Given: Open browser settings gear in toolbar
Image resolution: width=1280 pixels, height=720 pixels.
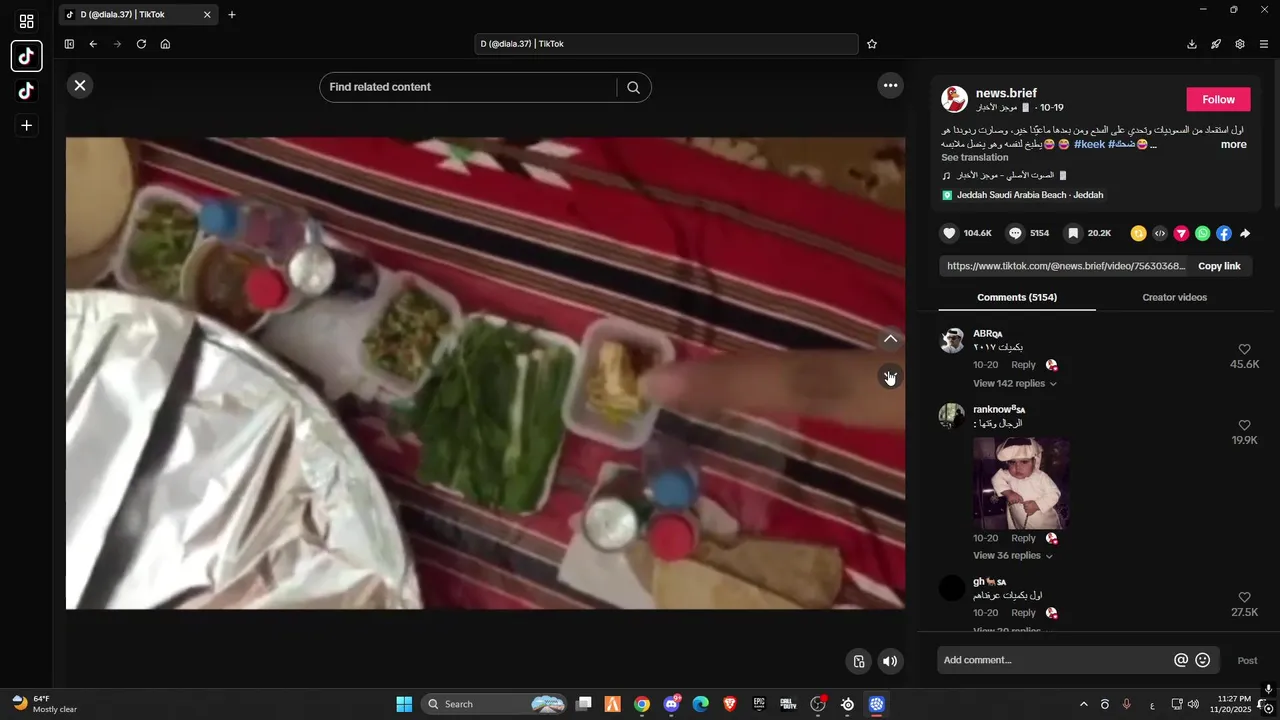Looking at the screenshot, I should point(1240,44).
